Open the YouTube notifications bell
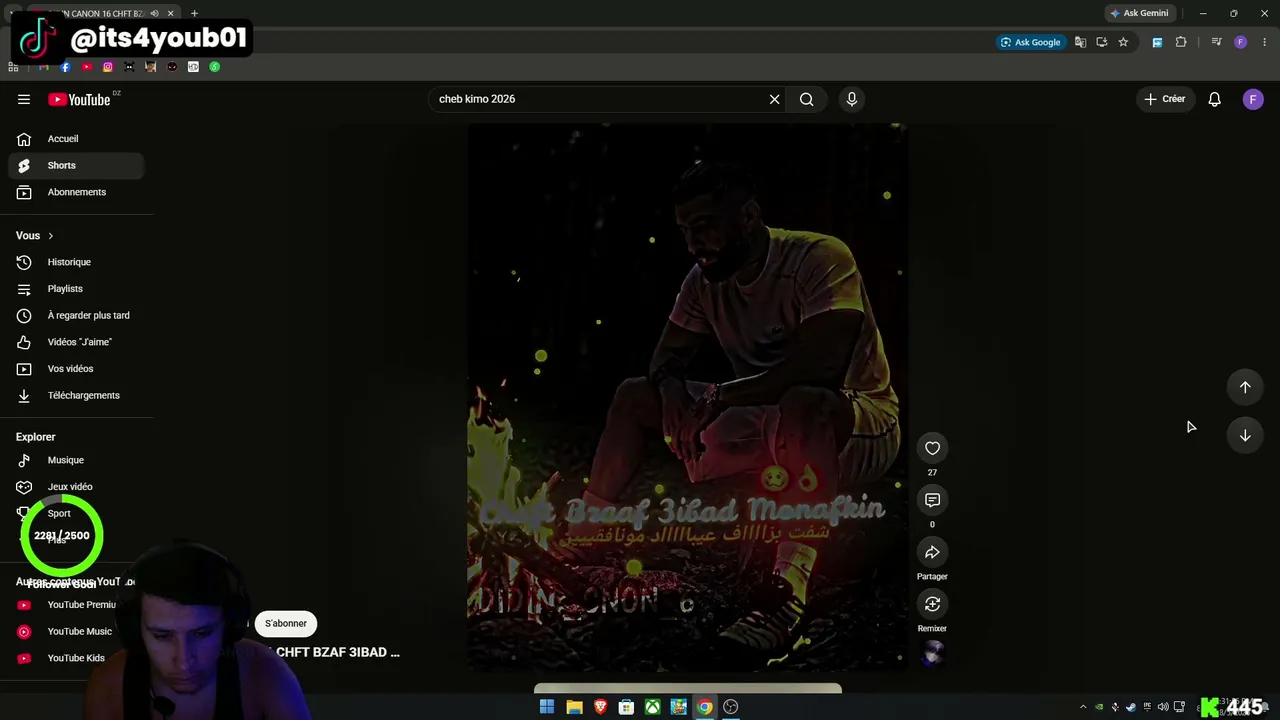 [1214, 99]
